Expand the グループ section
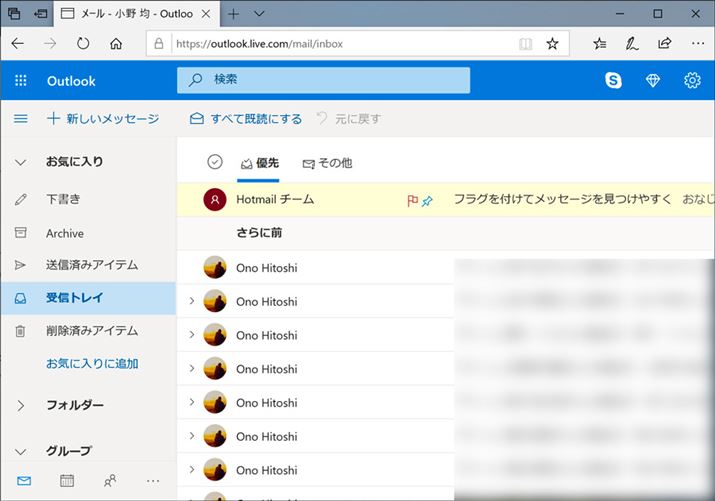The image size is (715, 501). click(x=21, y=451)
